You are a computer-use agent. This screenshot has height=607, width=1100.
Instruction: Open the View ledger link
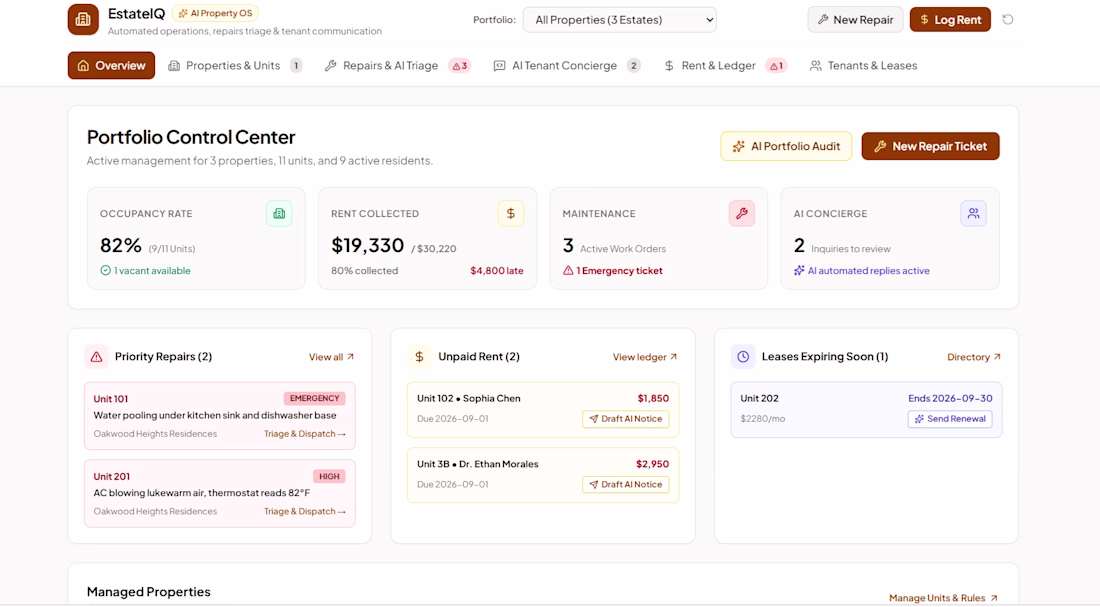point(645,357)
